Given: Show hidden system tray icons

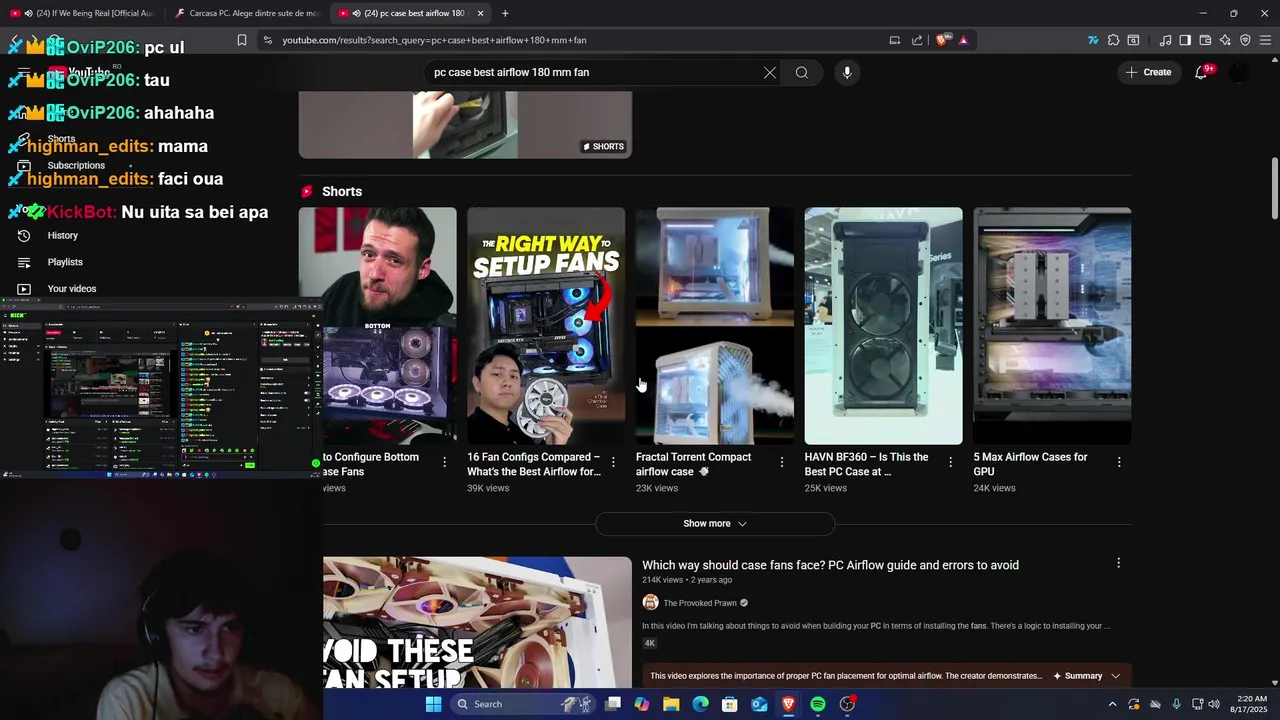Looking at the screenshot, I should (x=1112, y=704).
